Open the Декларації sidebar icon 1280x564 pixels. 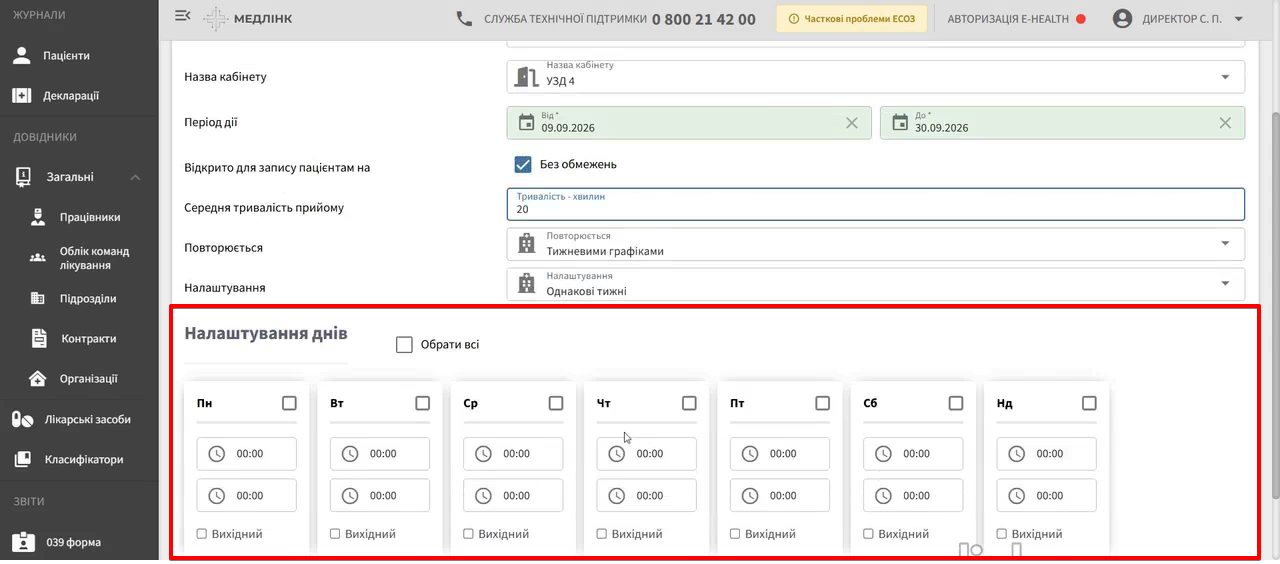tap(22, 96)
